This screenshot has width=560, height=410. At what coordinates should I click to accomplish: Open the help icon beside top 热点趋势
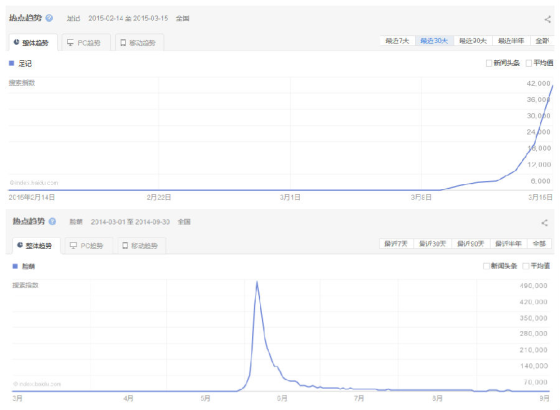pyautogui.click(x=49, y=18)
